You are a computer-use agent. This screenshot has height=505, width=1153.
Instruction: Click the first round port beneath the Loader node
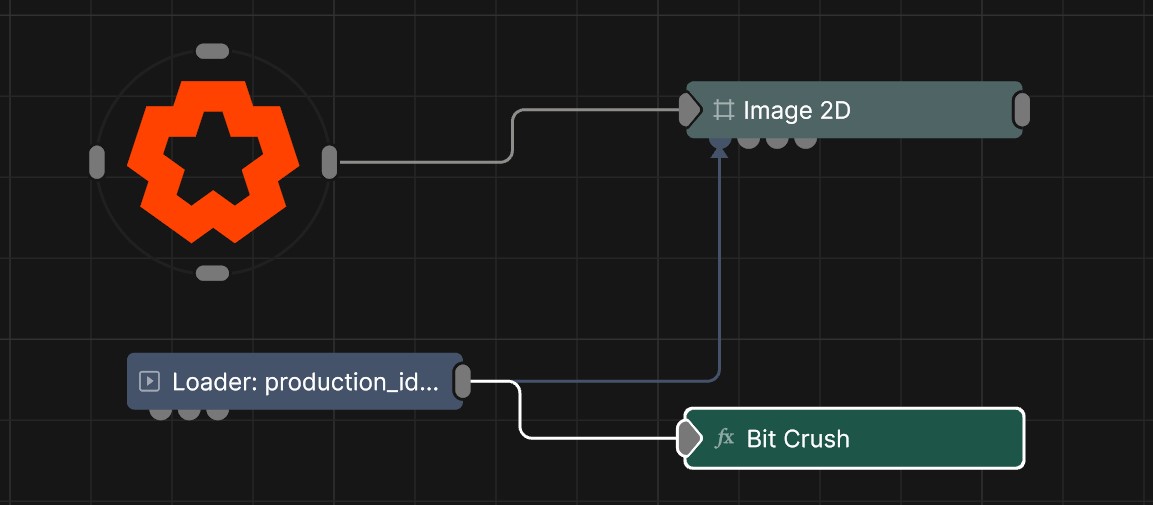point(160,413)
